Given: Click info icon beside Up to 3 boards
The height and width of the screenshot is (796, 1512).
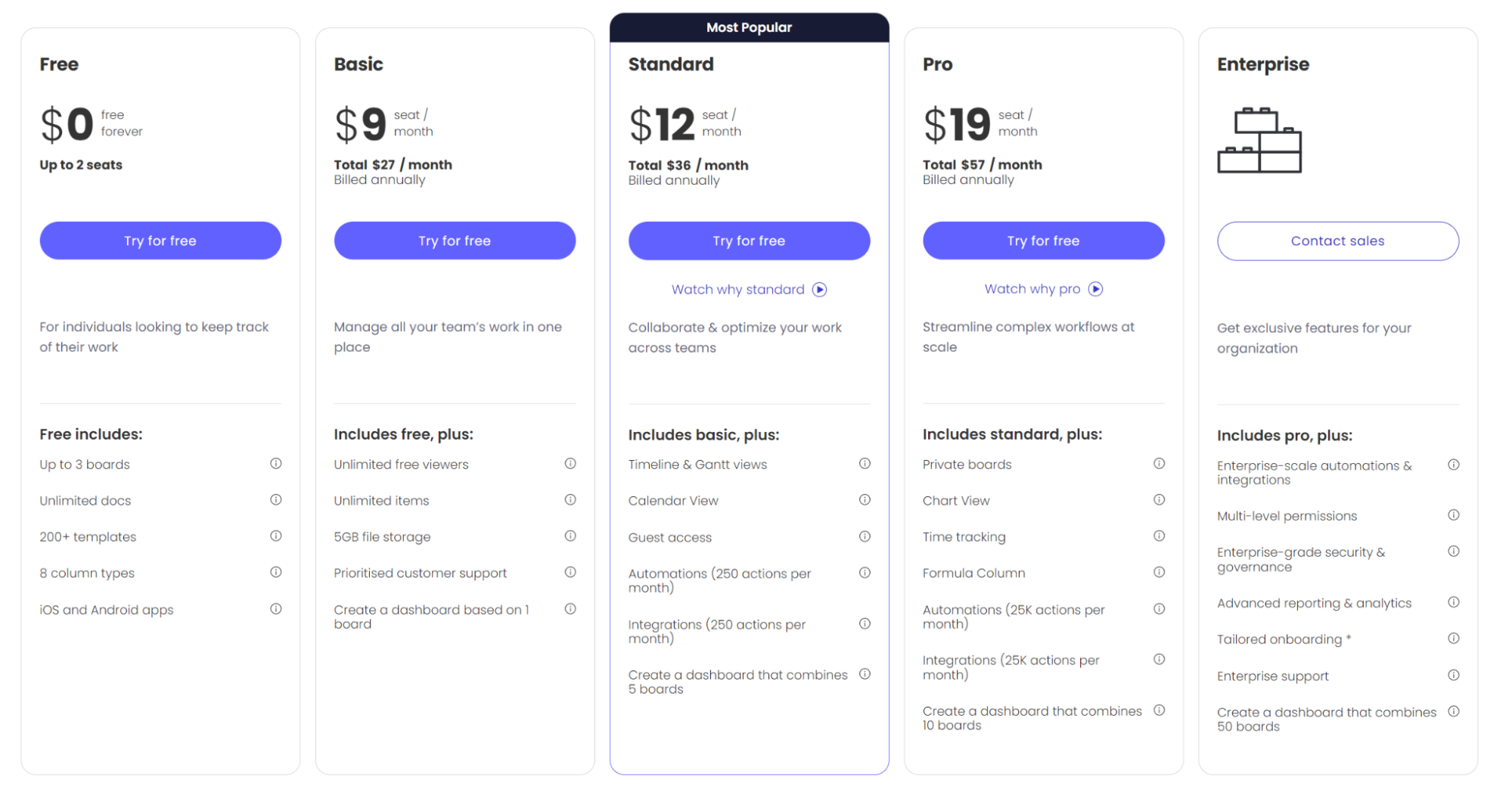Looking at the screenshot, I should point(276,464).
